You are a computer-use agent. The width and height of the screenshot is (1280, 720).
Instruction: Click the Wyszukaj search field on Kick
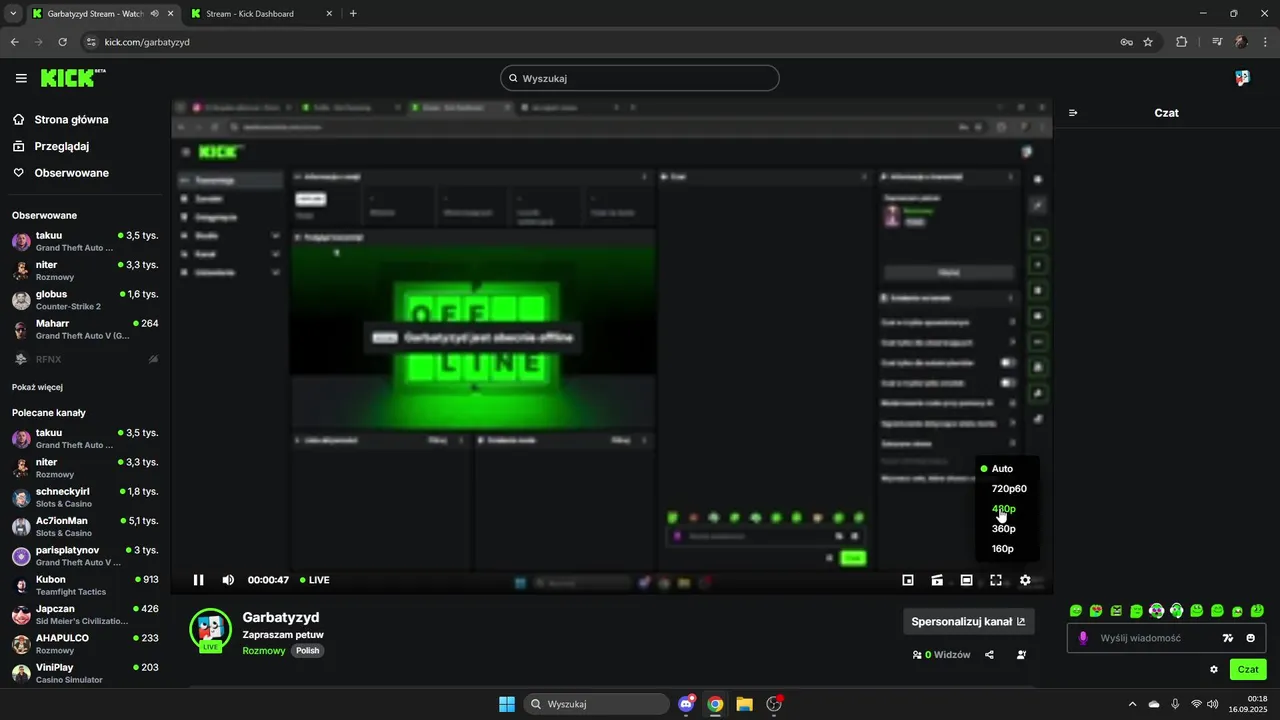coord(640,78)
